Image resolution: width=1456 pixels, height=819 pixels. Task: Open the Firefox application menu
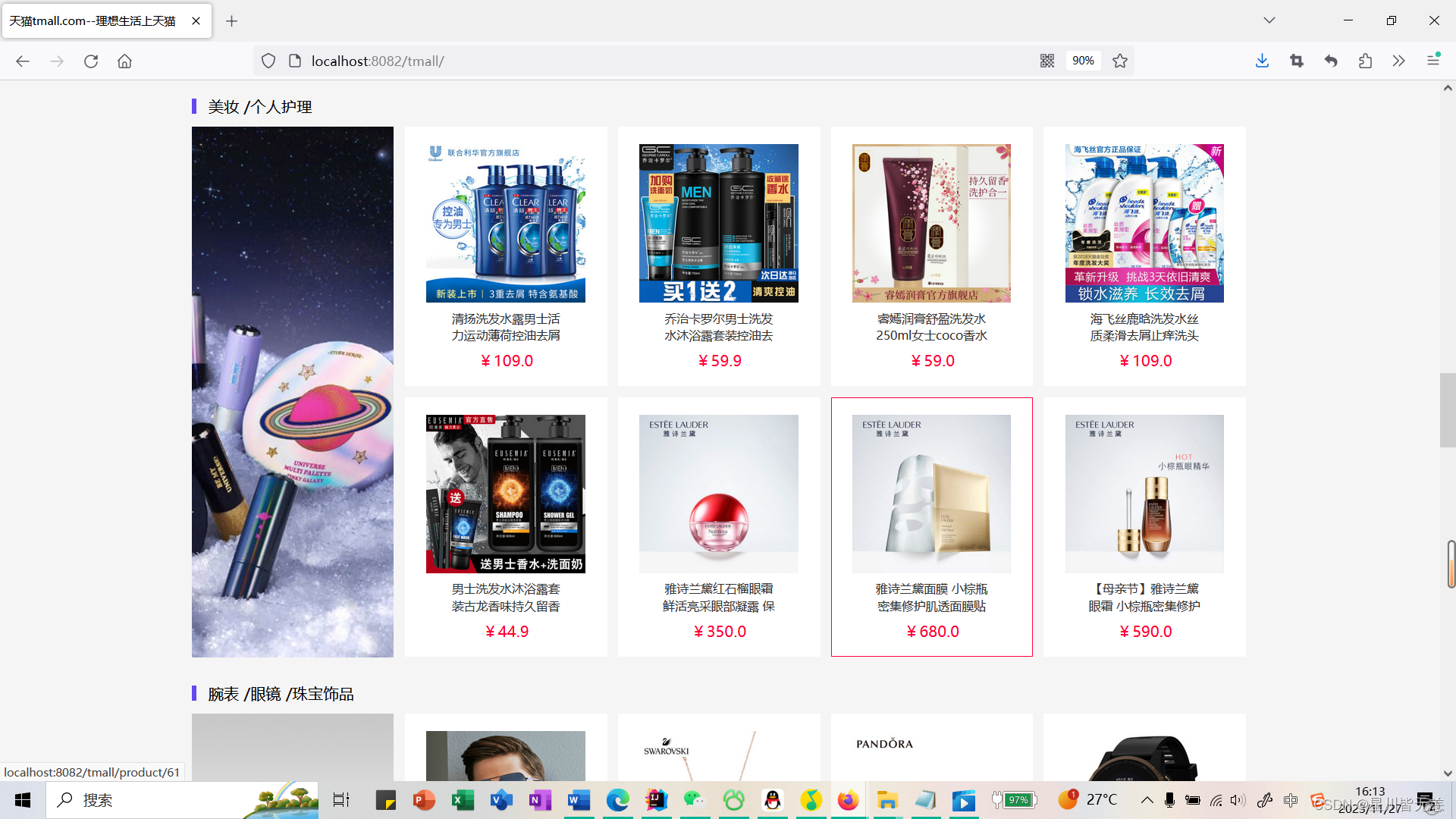coord(1433,60)
